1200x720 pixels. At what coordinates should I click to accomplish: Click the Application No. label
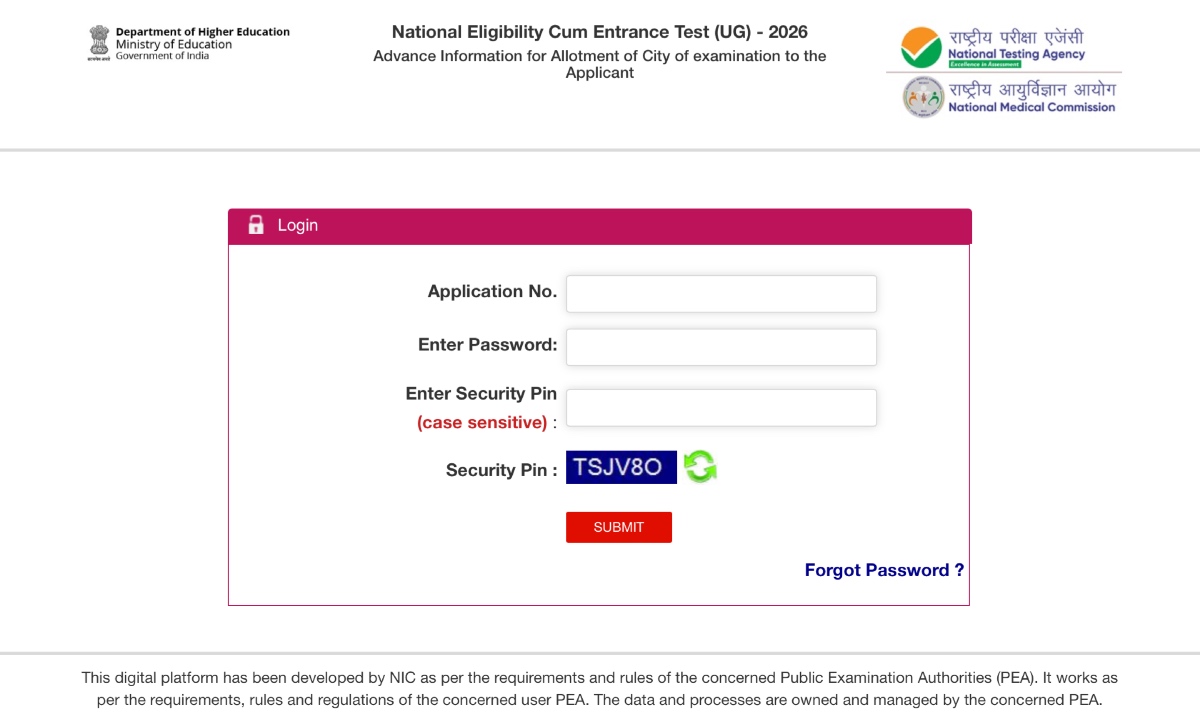tap(492, 291)
